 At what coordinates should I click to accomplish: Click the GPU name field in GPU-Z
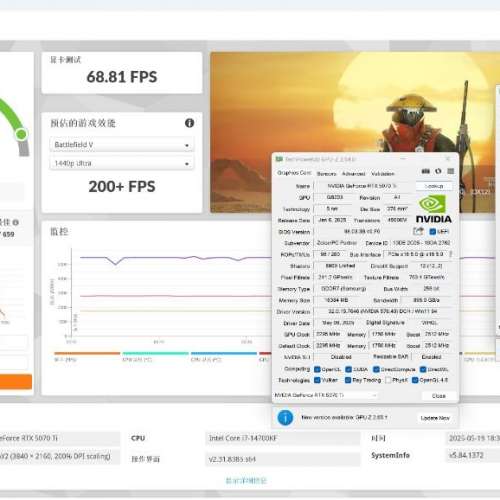(364, 186)
